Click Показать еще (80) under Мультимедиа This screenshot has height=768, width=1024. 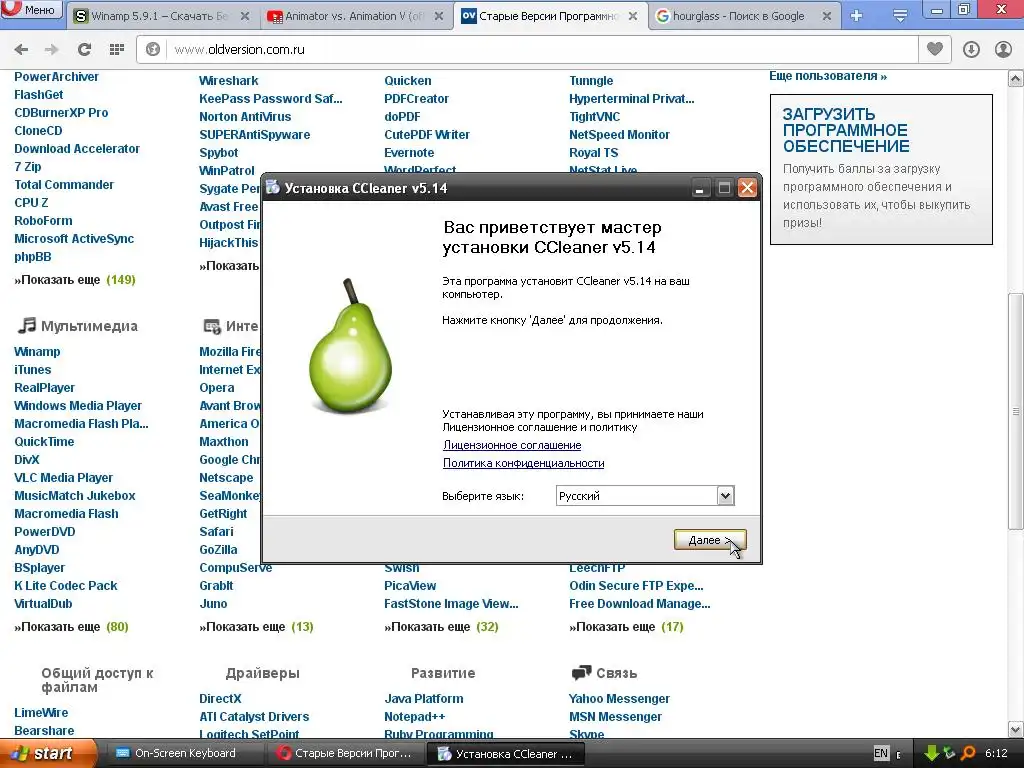(x=71, y=627)
